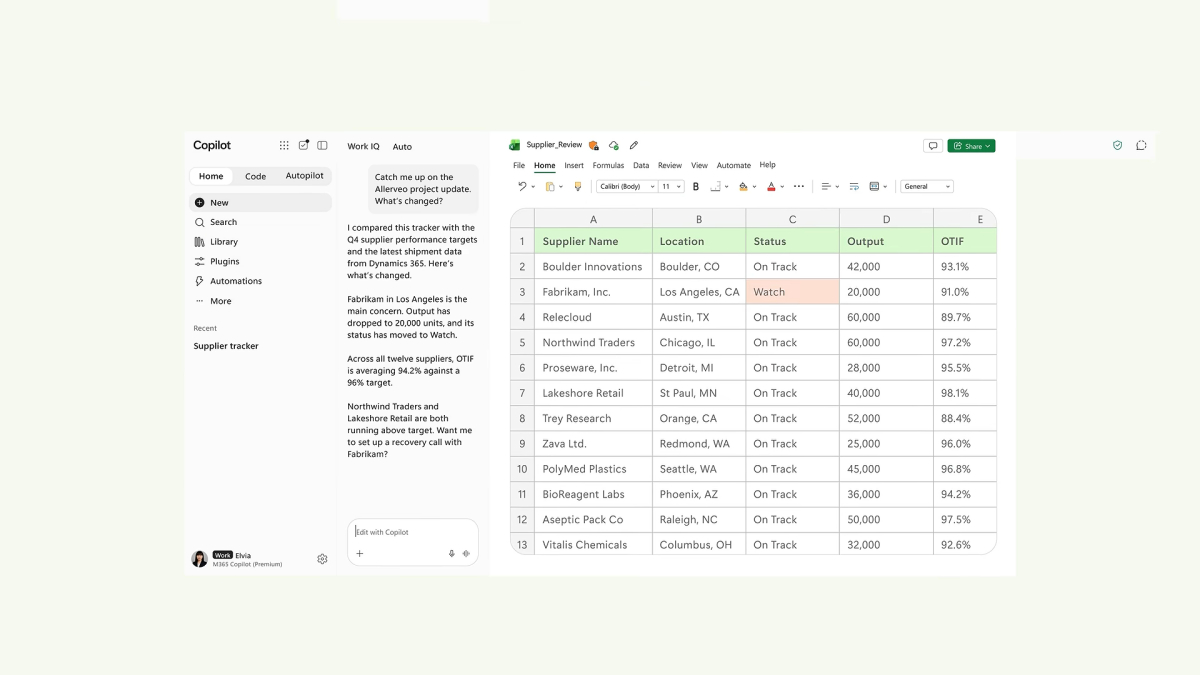Open the Help tab
Image resolution: width=1200 pixels, height=675 pixels.
point(768,165)
